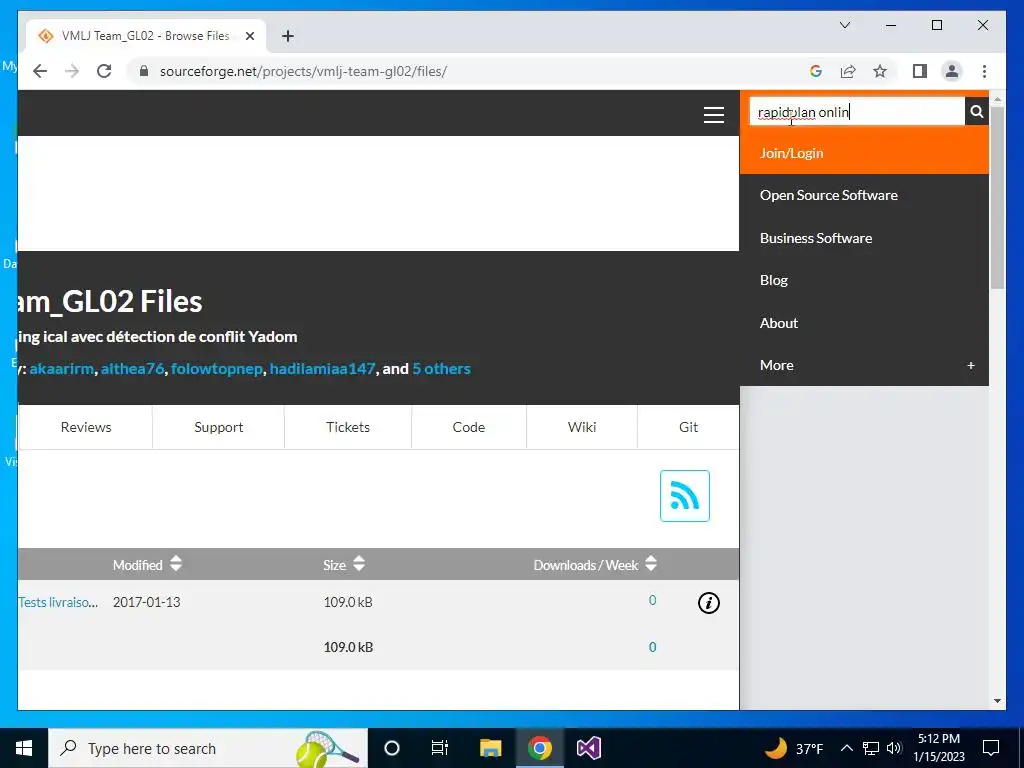
Task: Click the bold 109.0 kB total size
Action: (x=348, y=647)
